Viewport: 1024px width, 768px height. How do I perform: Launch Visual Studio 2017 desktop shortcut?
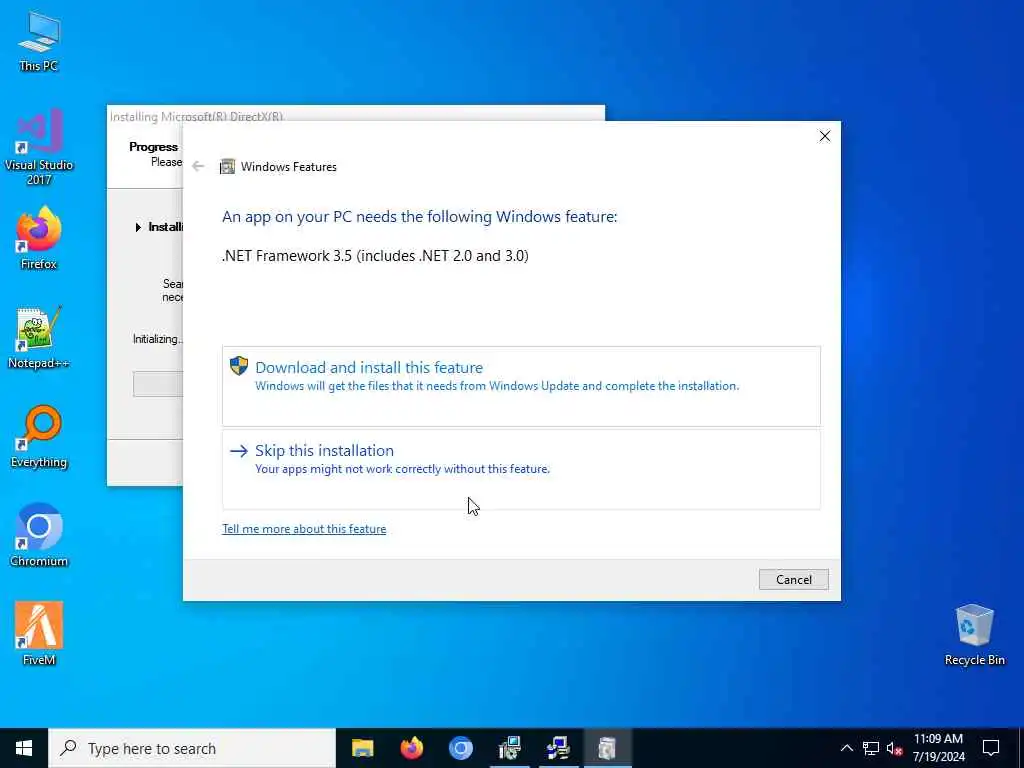(x=39, y=147)
